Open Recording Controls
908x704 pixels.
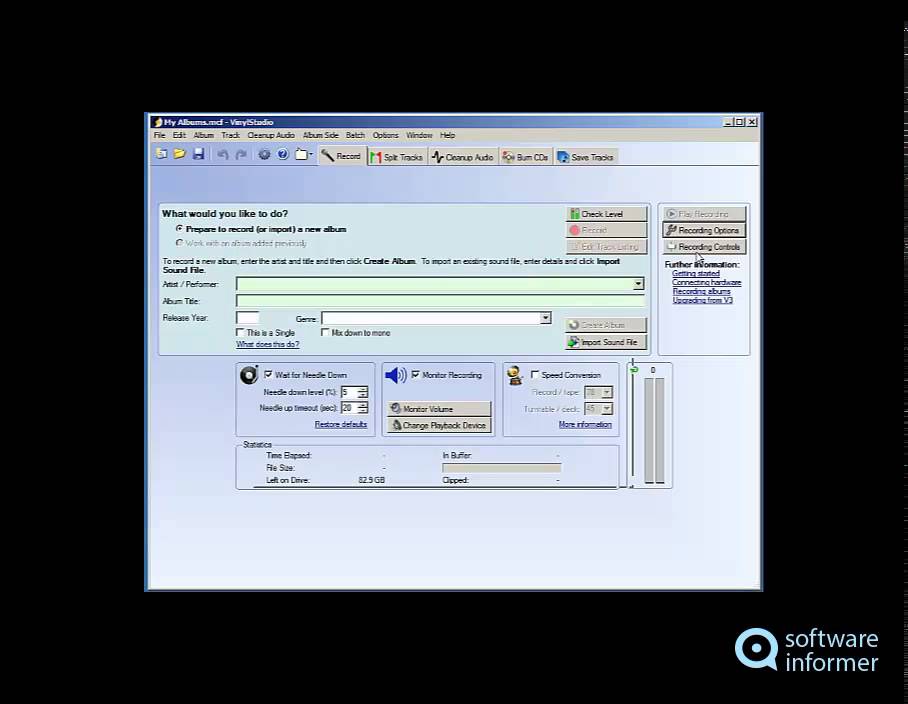tap(704, 246)
